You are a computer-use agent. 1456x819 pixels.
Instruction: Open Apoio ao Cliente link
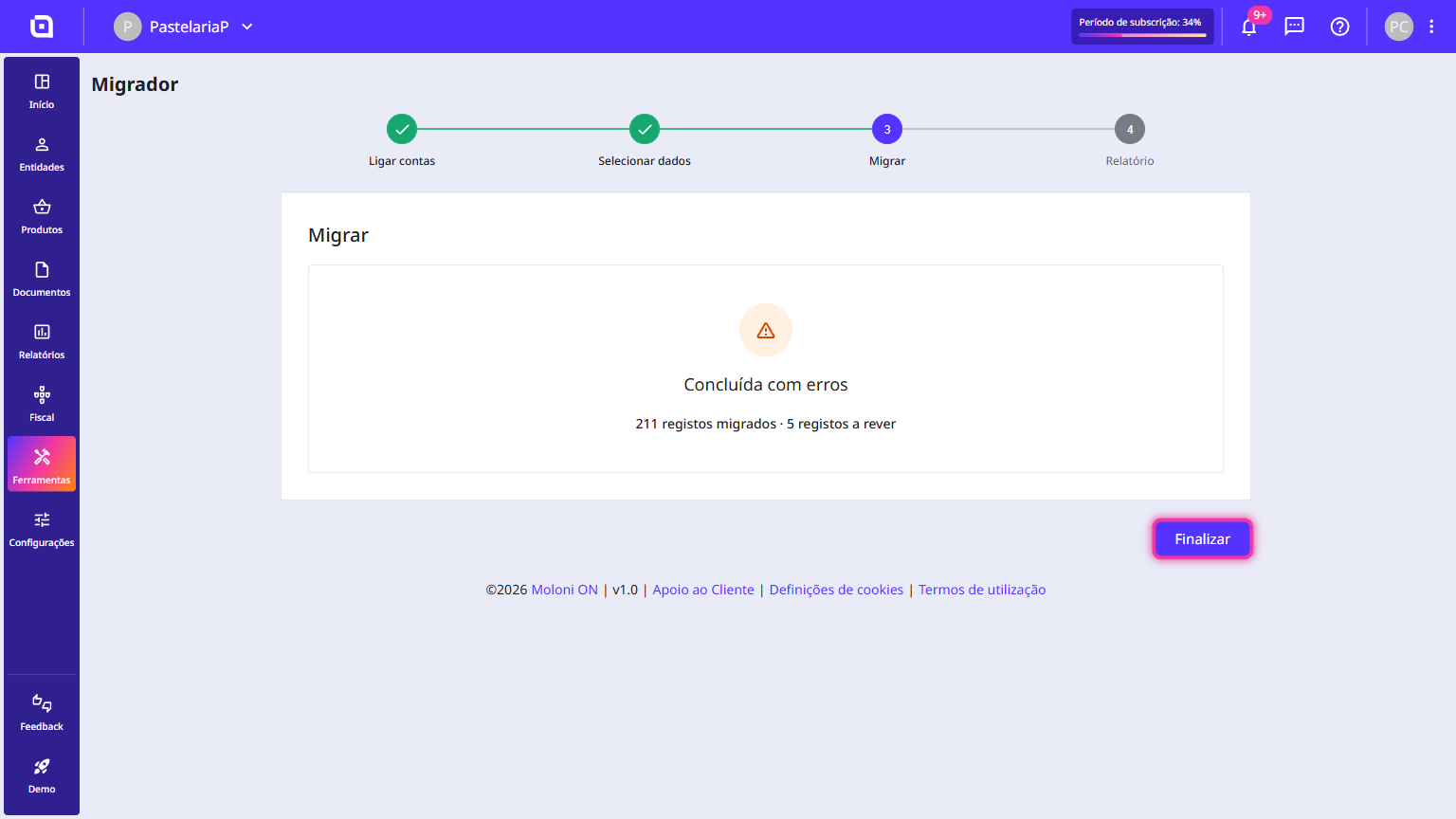click(x=703, y=590)
